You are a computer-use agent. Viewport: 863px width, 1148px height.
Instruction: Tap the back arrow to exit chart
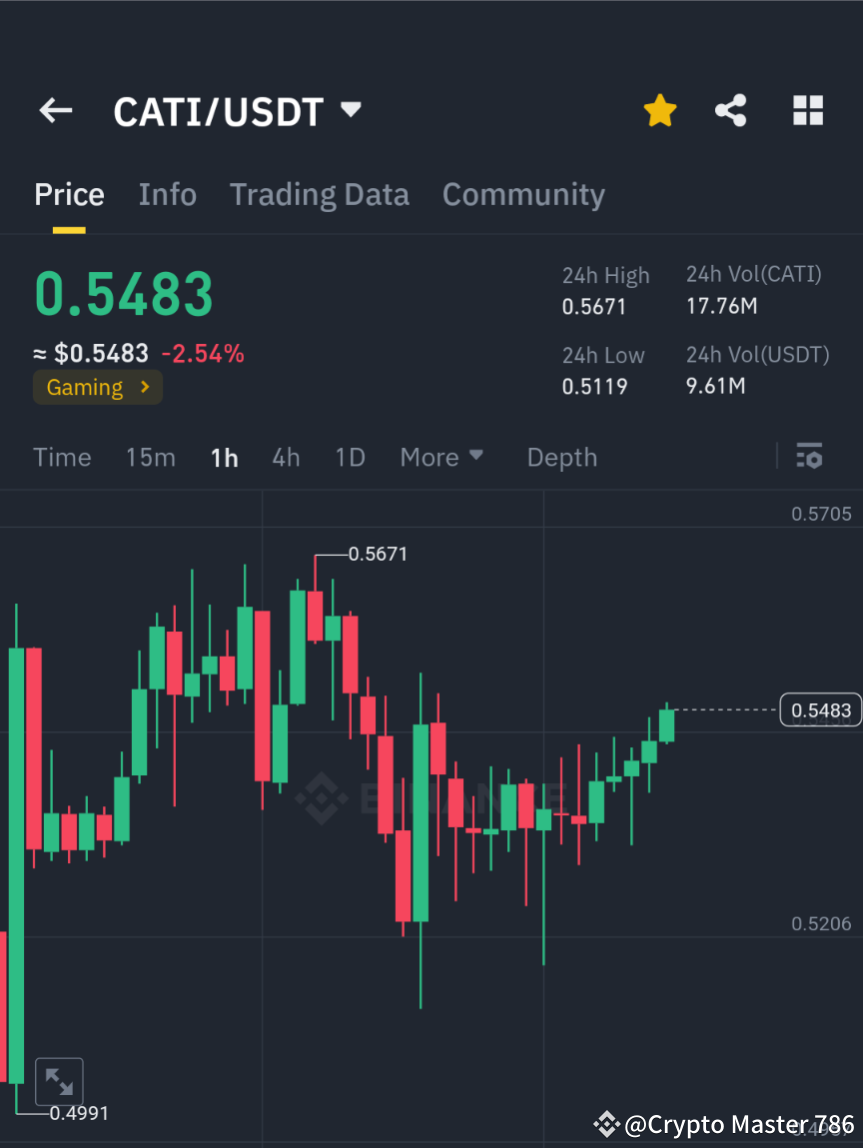(55, 111)
